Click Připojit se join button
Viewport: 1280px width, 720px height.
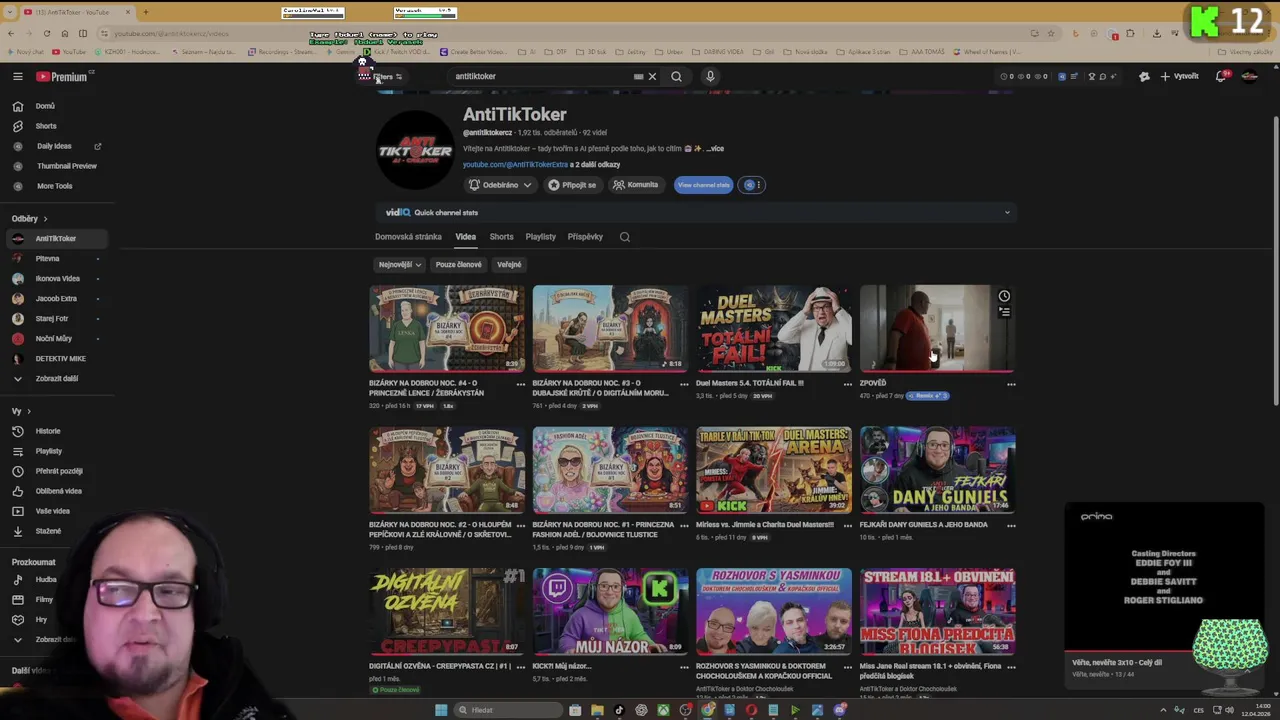[572, 185]
